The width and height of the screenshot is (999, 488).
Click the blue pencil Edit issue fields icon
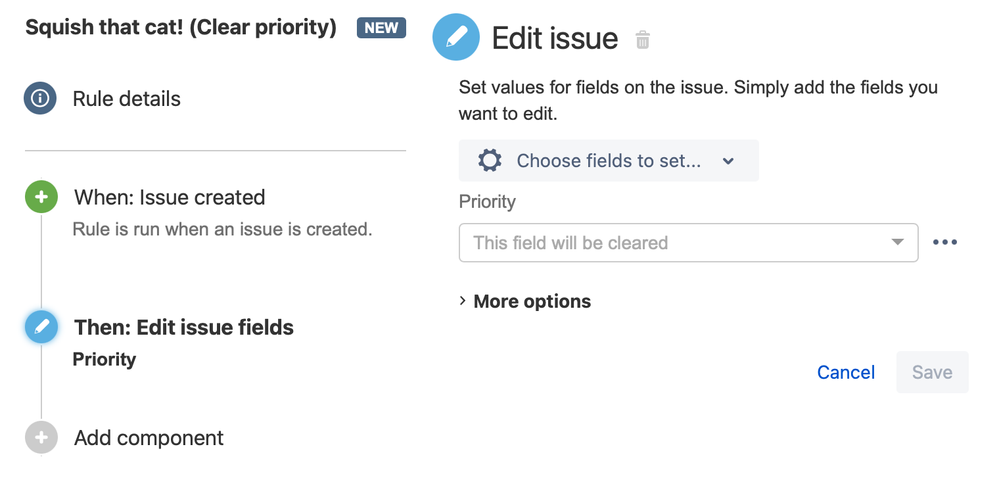point(41,327)
